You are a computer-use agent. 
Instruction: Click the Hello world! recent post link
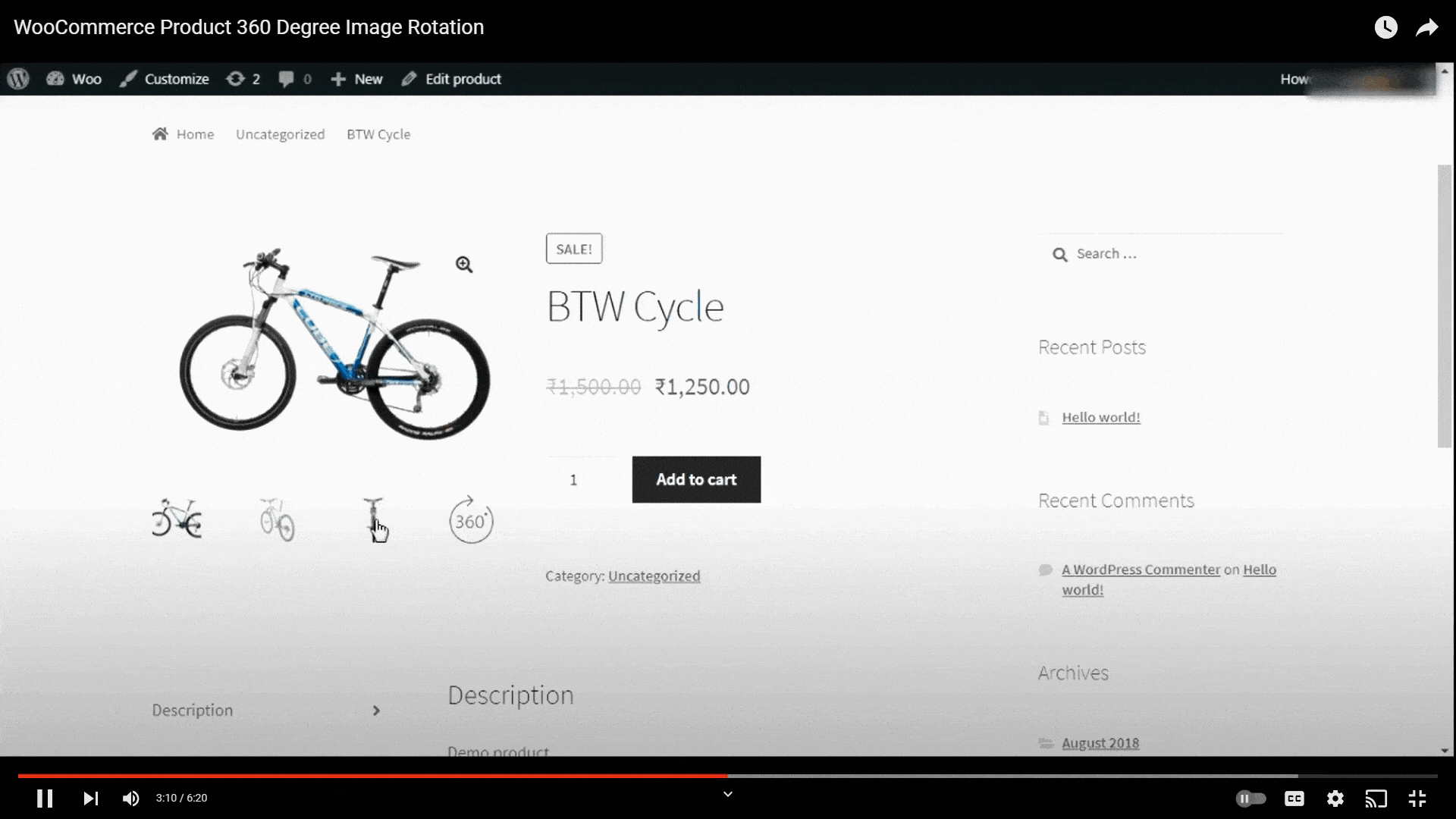click(x=1101, y=416)
